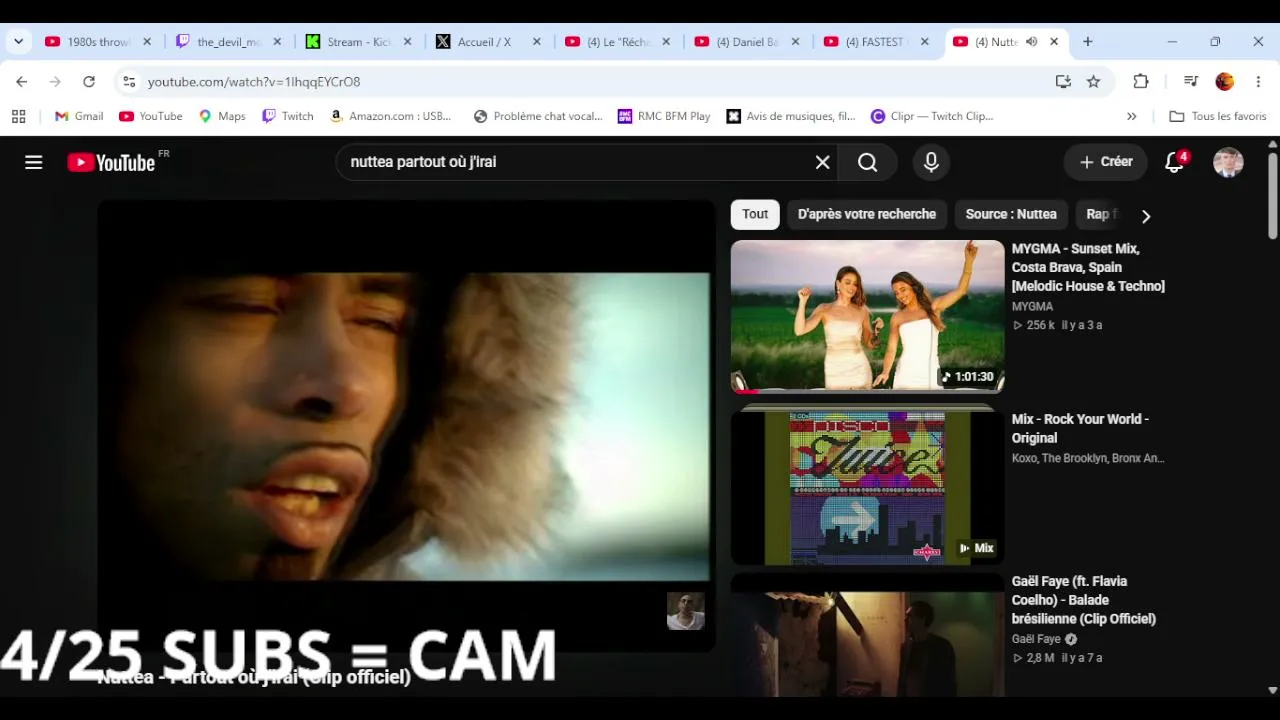Open the Maps bookmark
The image size is (1280, 720).
pyautogui.click(x=222, y=116)
